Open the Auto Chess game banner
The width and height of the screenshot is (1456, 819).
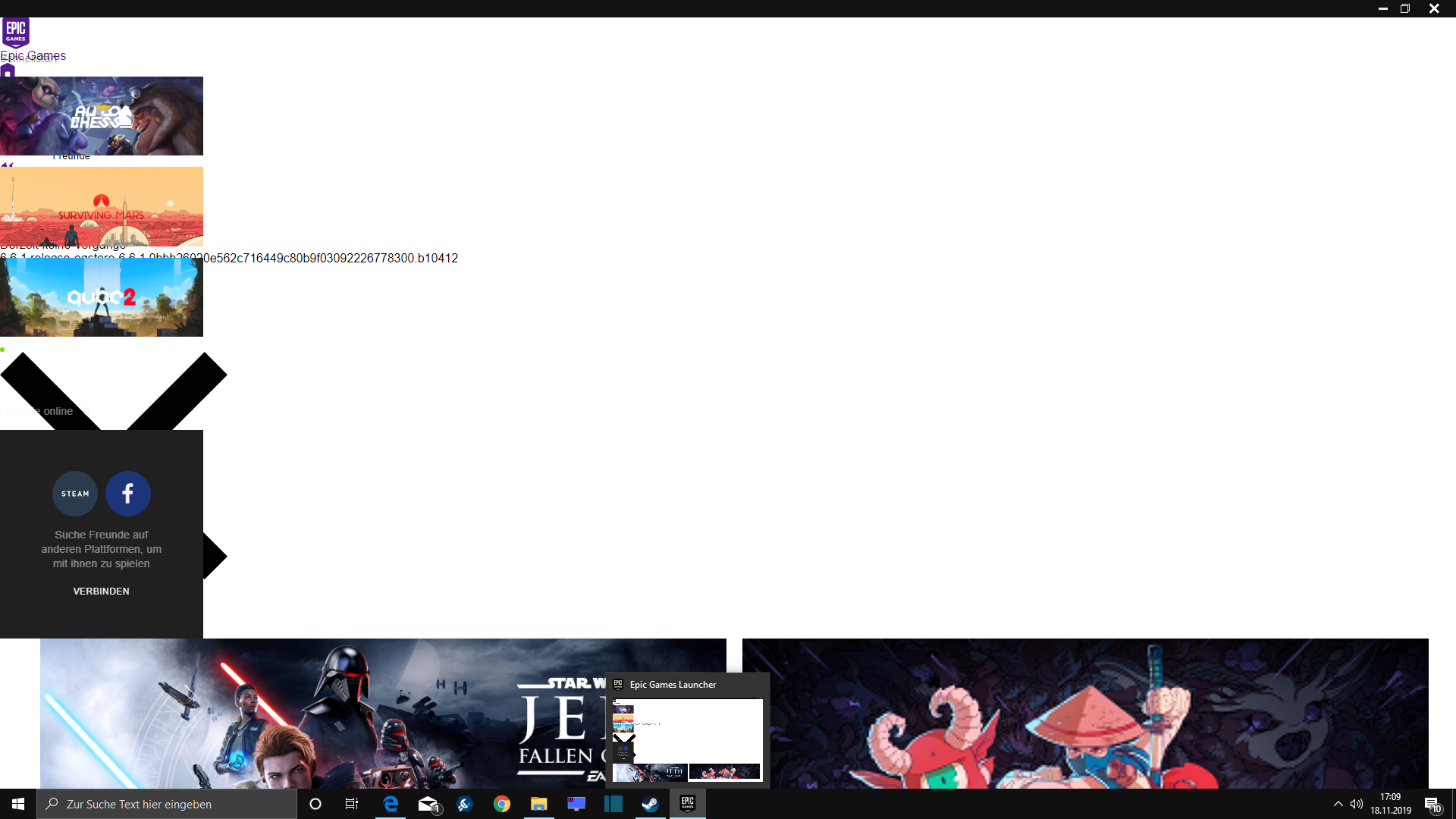(x=102, y=116)
